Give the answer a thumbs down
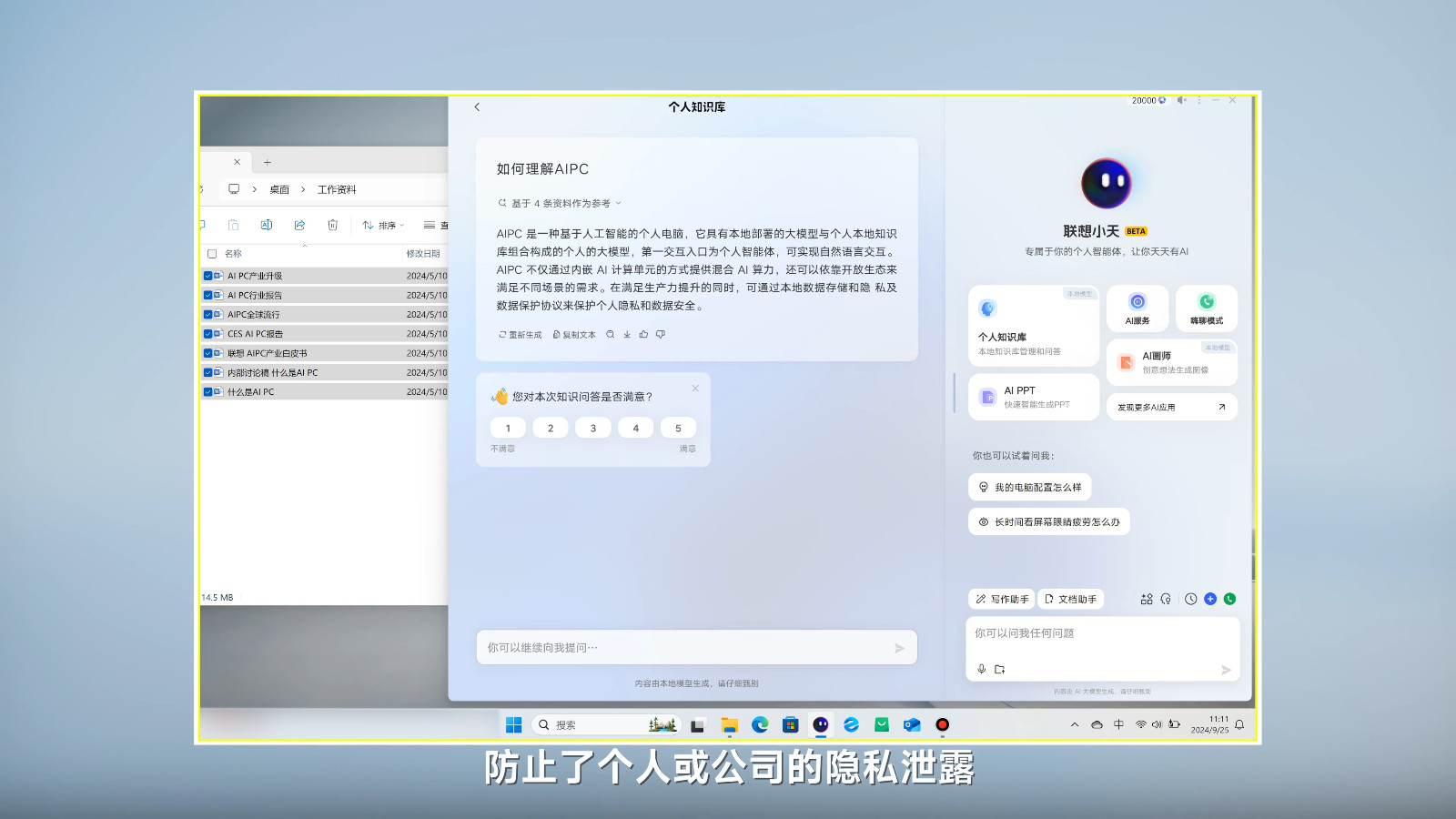The image size is (1456, 819). 661,335
